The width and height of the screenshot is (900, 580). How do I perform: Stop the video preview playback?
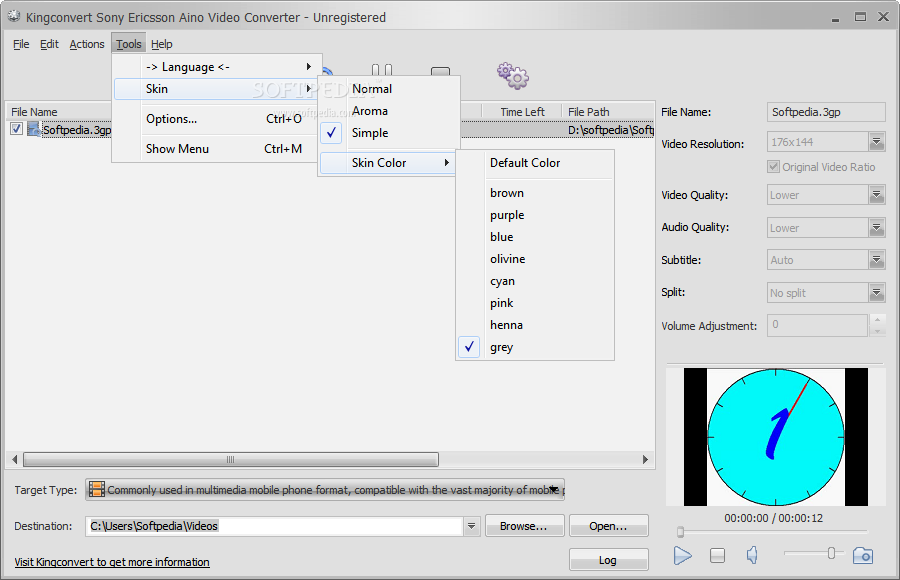(717, 555)
